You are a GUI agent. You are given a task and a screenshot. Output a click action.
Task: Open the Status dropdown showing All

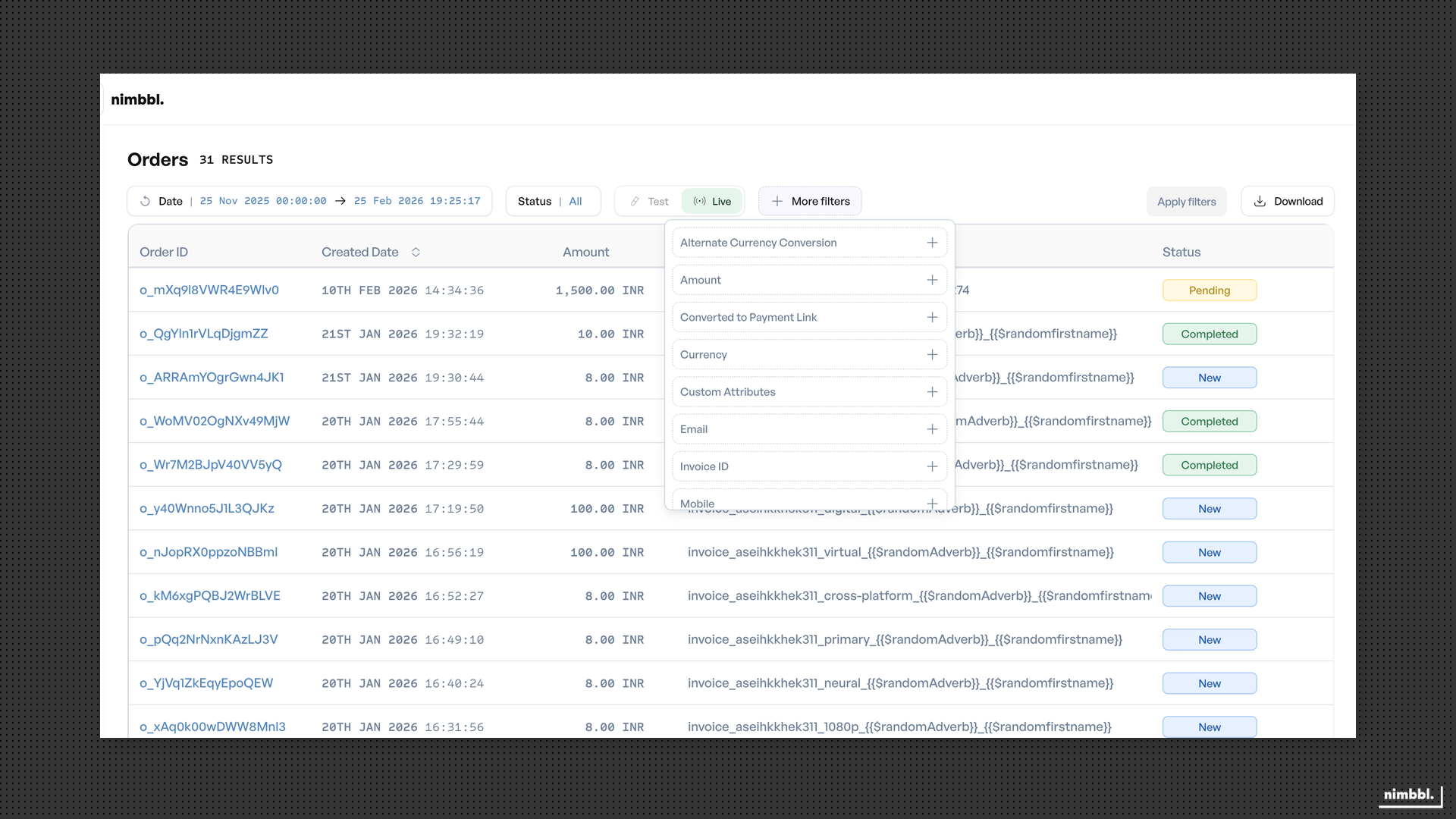tap(553, 201)
